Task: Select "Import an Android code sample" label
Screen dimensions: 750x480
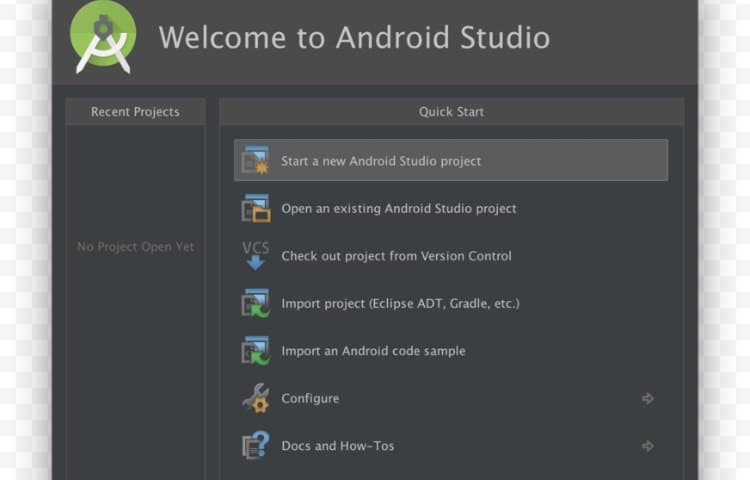Action: (x=373, y=351)
